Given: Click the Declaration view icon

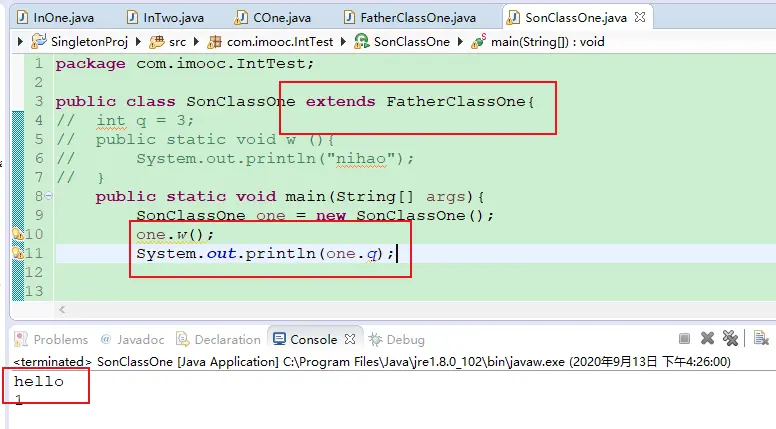Looking at the screenshot, I should click(x=183, y=339).
